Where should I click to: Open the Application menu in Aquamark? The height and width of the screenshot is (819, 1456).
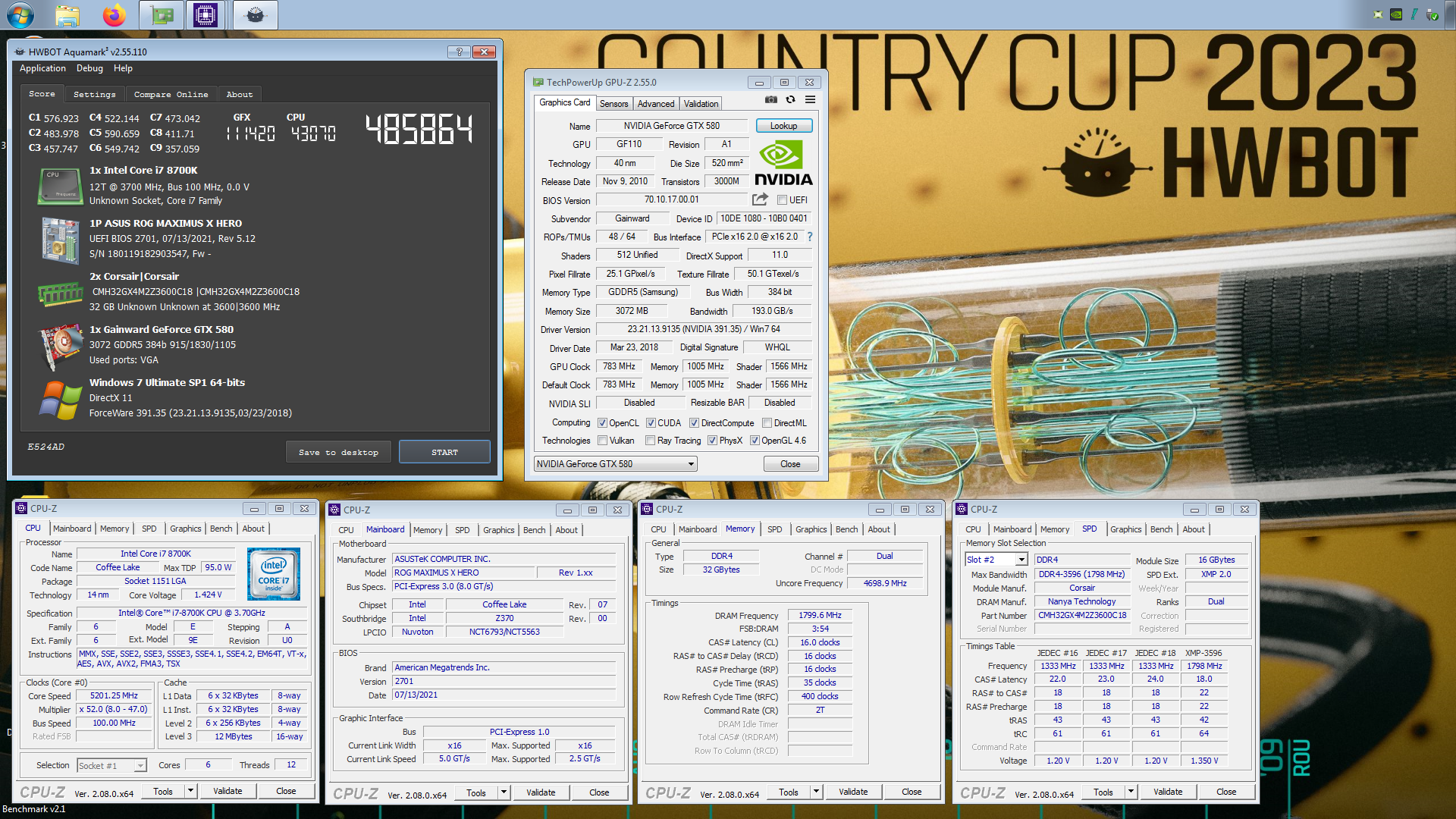[x=42, y=68]
